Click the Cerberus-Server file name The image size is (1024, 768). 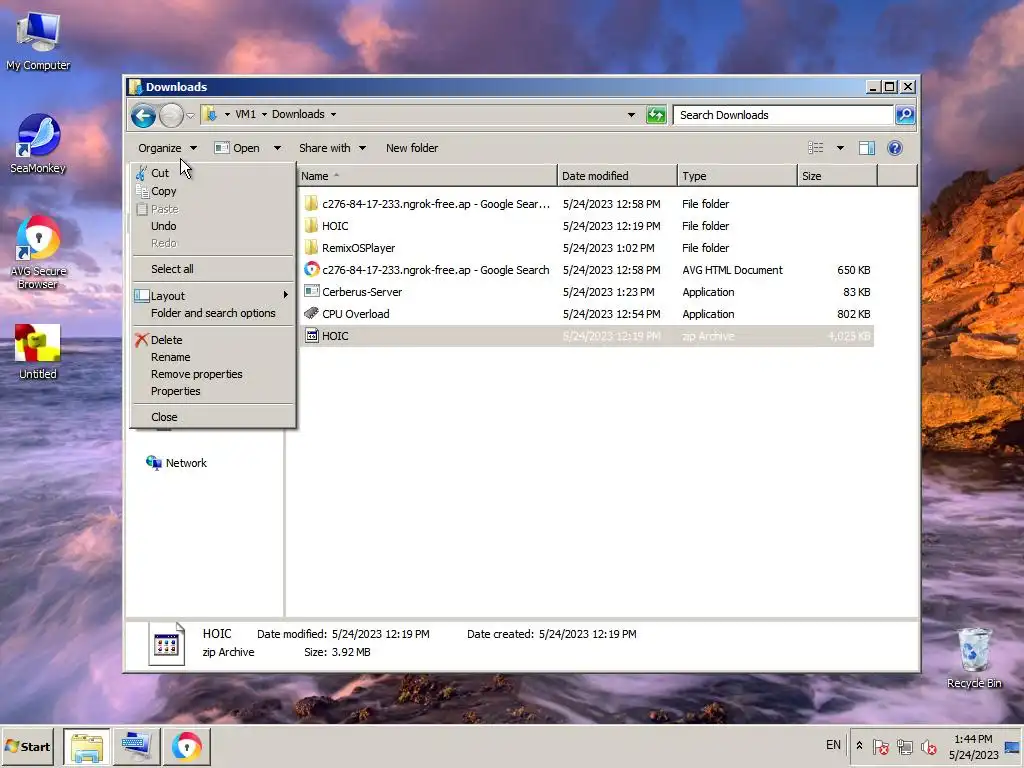pyautogui.click(x=362, y=292)
